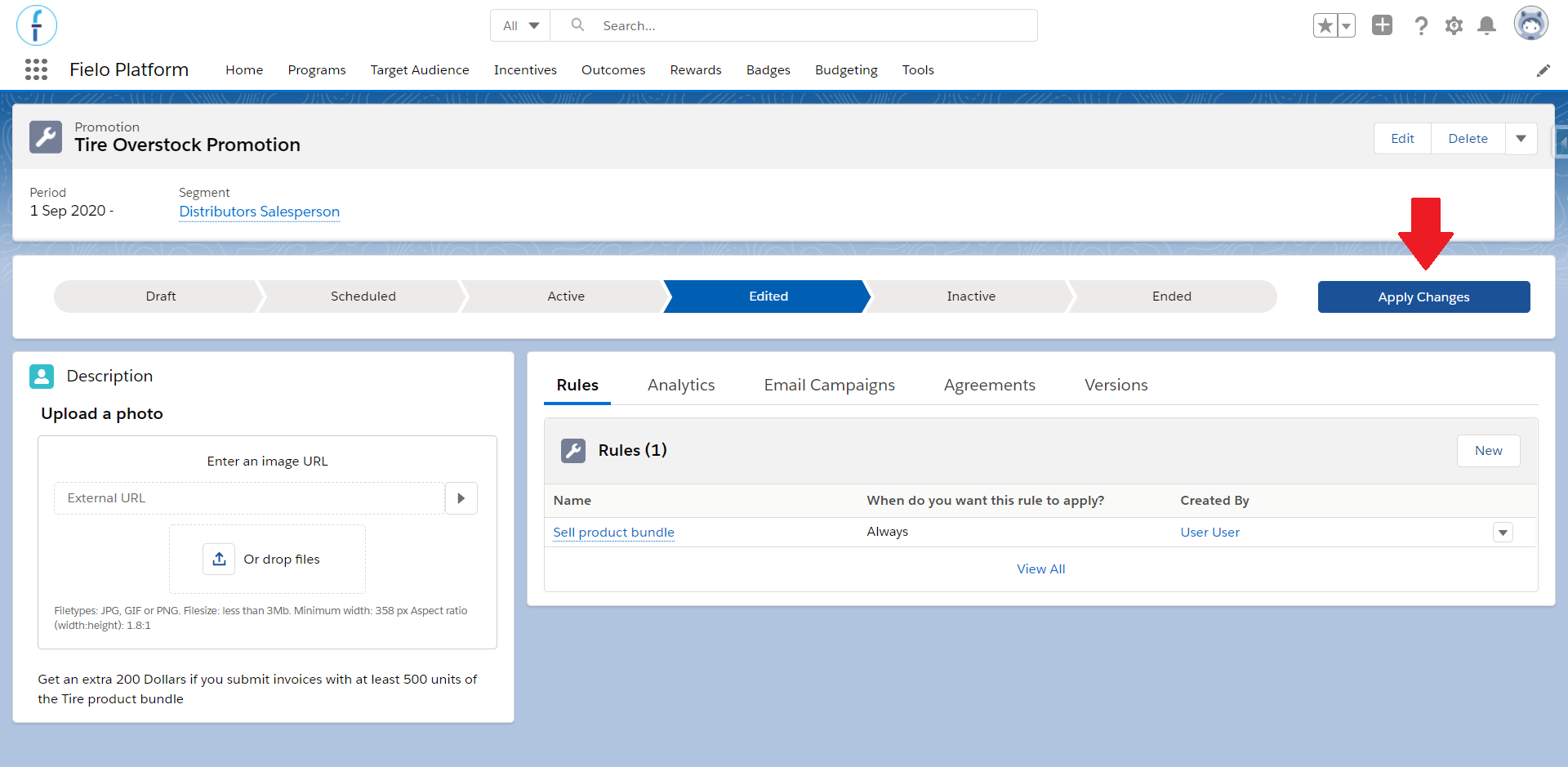
Task: Open the Badges navigation tab
Action: pyautogui.click(x=768, y=70)
